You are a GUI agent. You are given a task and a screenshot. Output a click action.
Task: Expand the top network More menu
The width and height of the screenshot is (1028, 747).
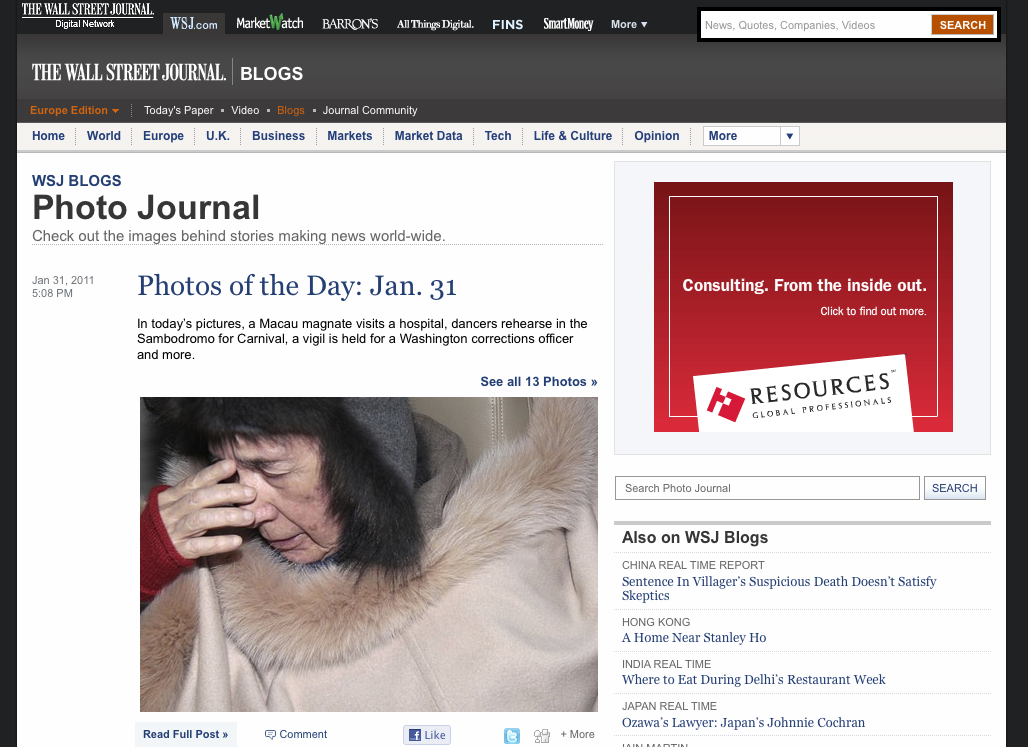point(629,24)
